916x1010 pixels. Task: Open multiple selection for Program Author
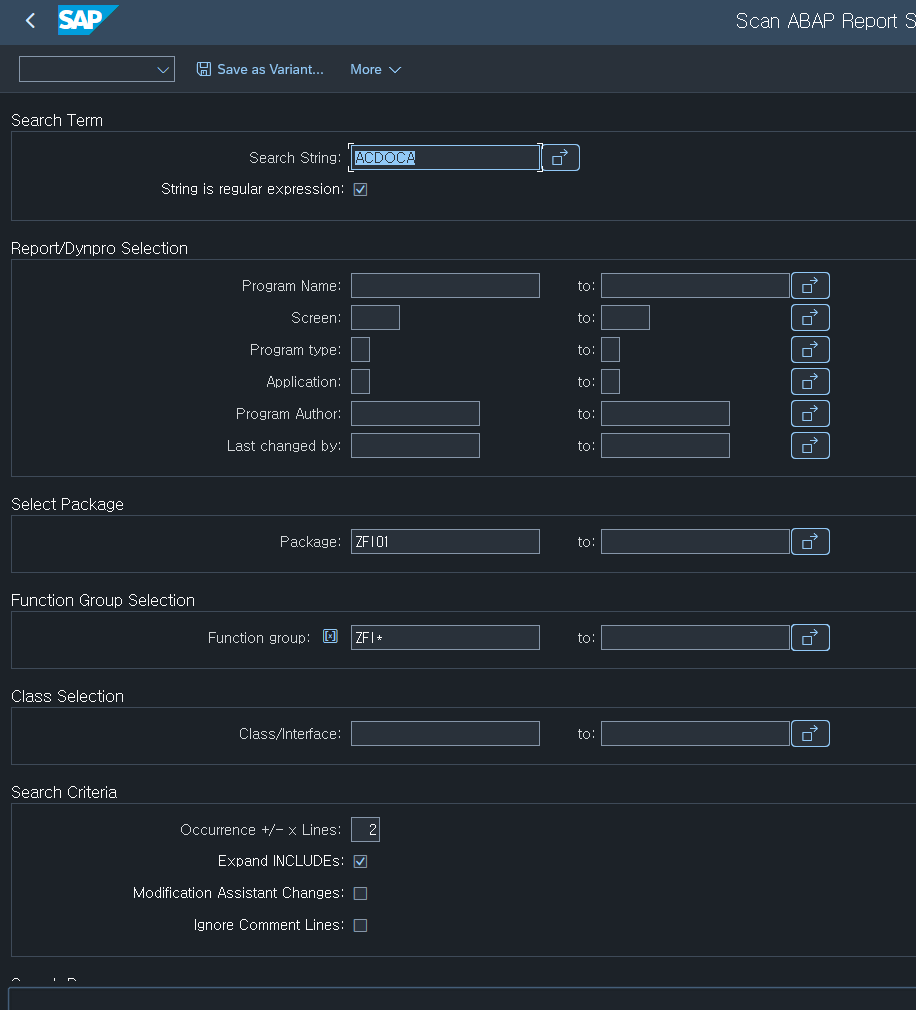(810, 414)
